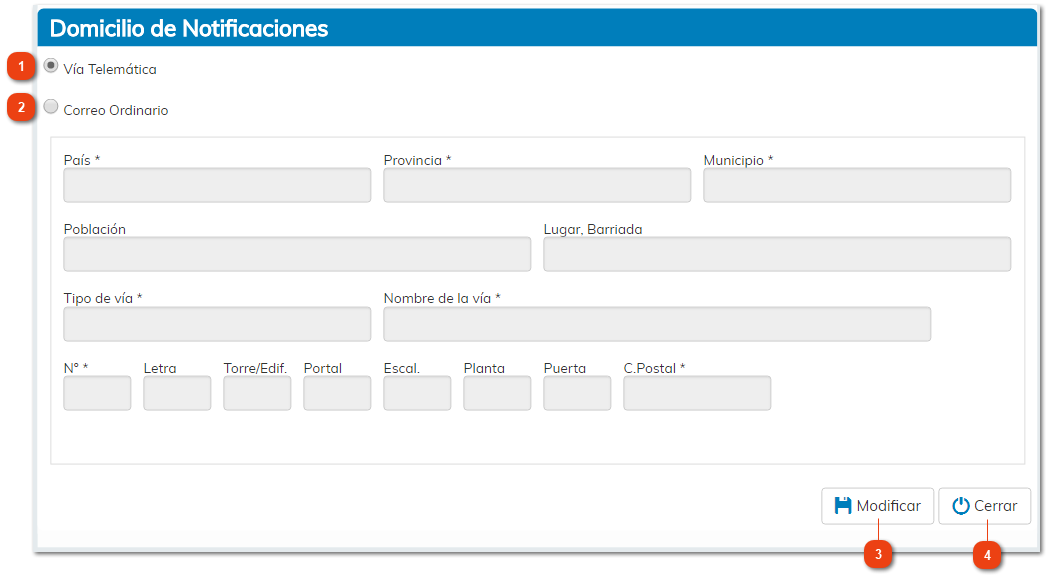Click the Letra input field
The height and width of the screenshot is (580, 1049).
[176, 393]
